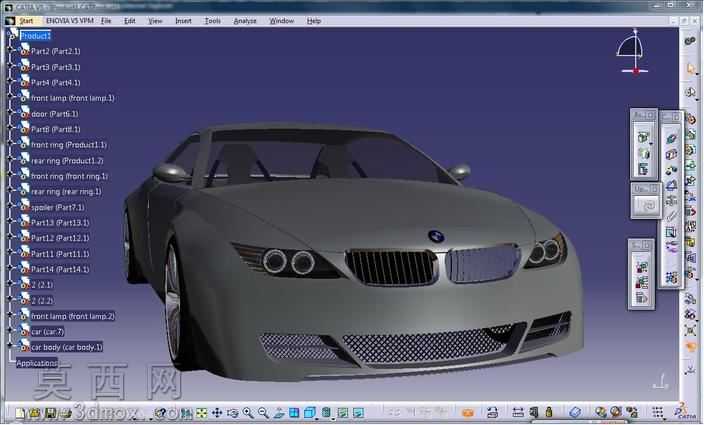The height and width of the screenshot is (425, 704).
Task: Close the Up... floating toolbar
Action: (x=654, y=189)
